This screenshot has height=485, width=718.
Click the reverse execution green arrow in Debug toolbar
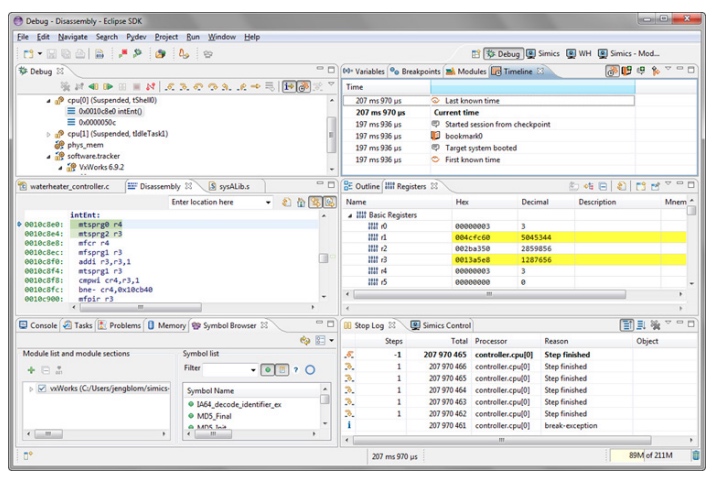click(x=93, y=86)
